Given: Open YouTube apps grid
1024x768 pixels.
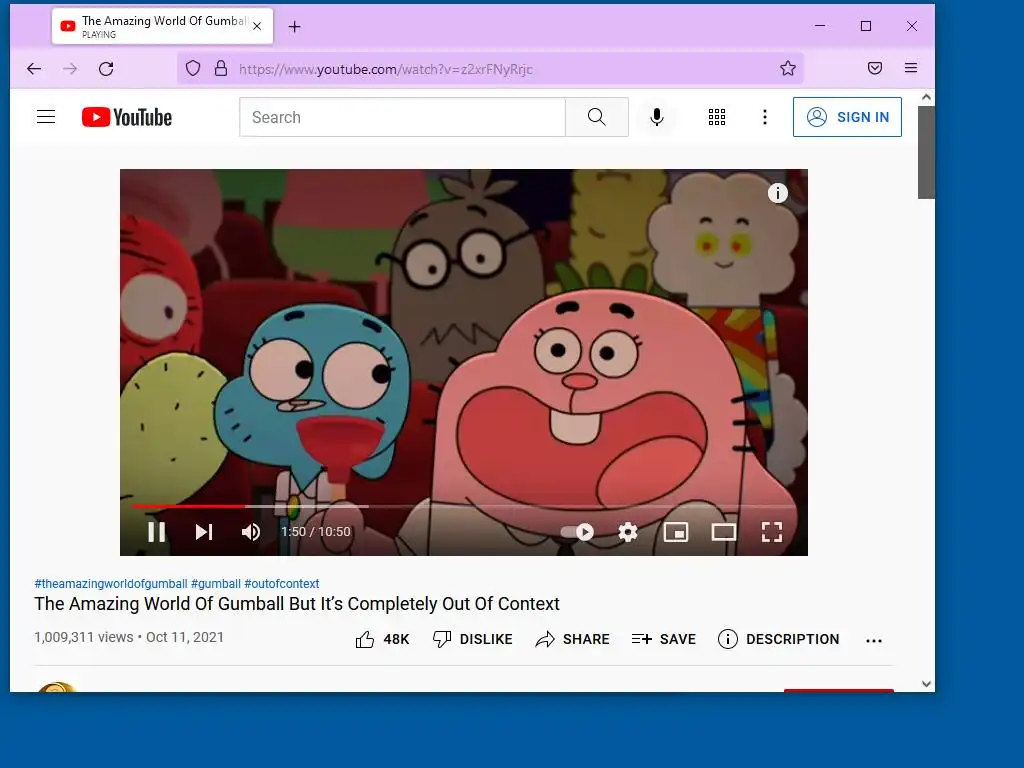Looking at the screenshot, I should point(717,117).
